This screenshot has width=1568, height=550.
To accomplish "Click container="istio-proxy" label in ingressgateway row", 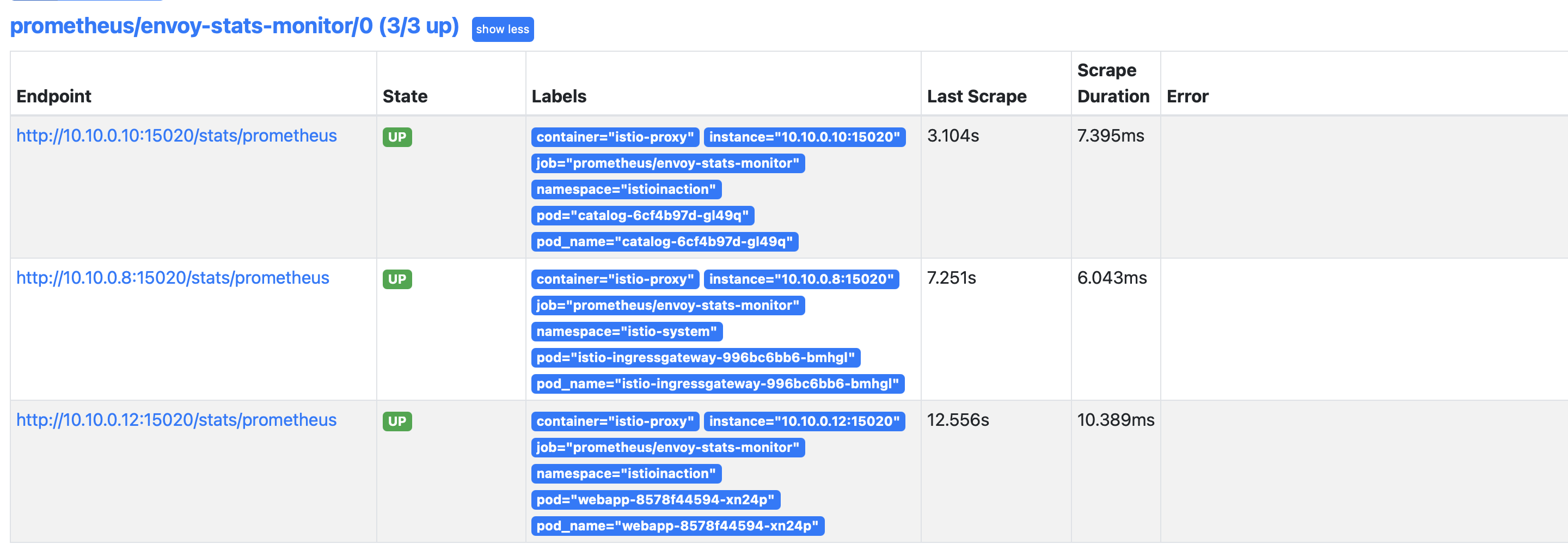I will pyautogui.click(x=615, y=279).
